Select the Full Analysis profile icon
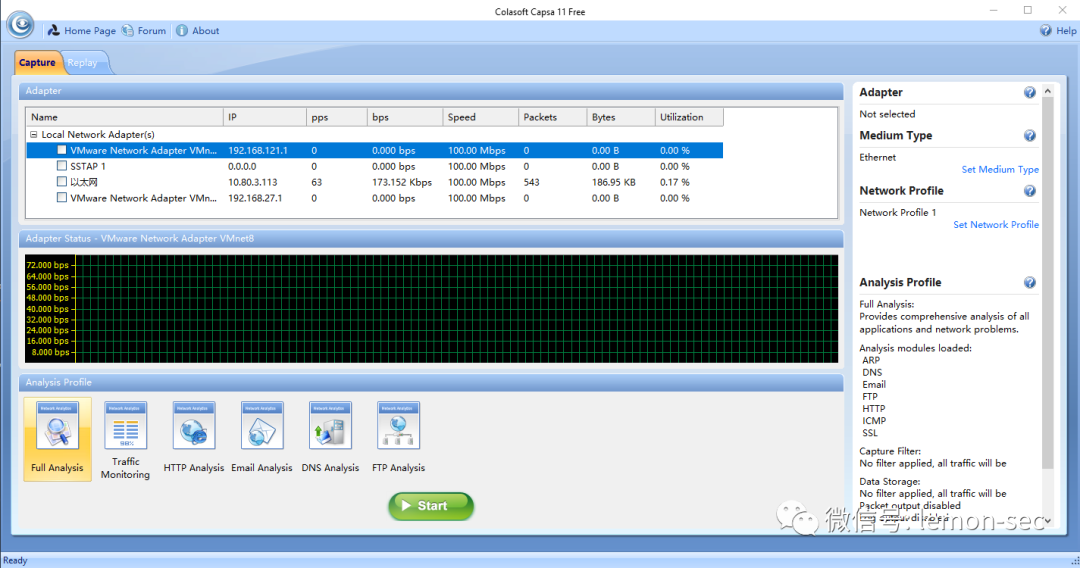 [x=57, y=439]
